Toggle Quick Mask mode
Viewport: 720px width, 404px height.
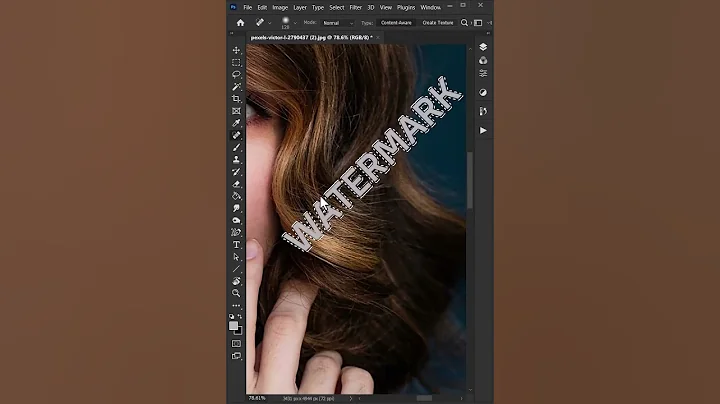[236, 343]
